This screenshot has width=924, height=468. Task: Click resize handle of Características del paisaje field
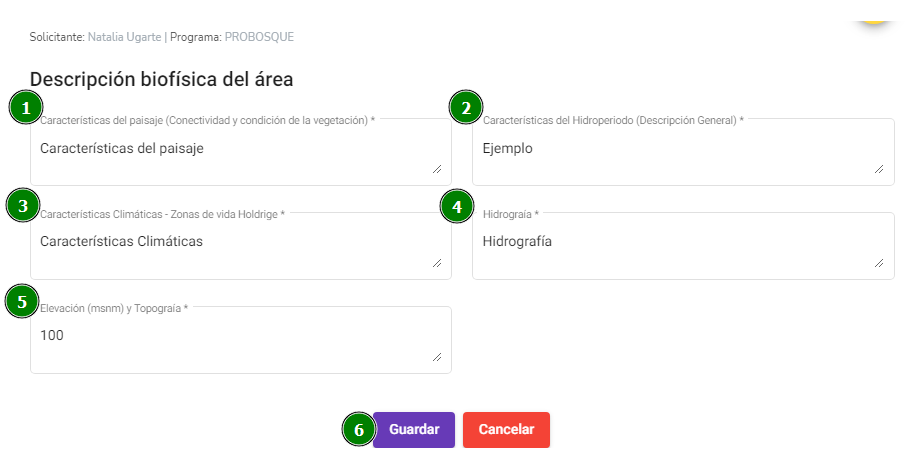pos(437,169)
